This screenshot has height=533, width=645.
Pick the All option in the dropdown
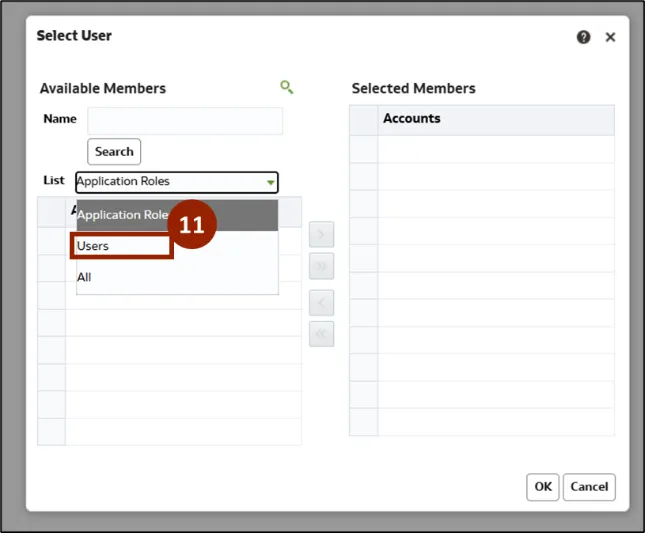coord(84,277)
